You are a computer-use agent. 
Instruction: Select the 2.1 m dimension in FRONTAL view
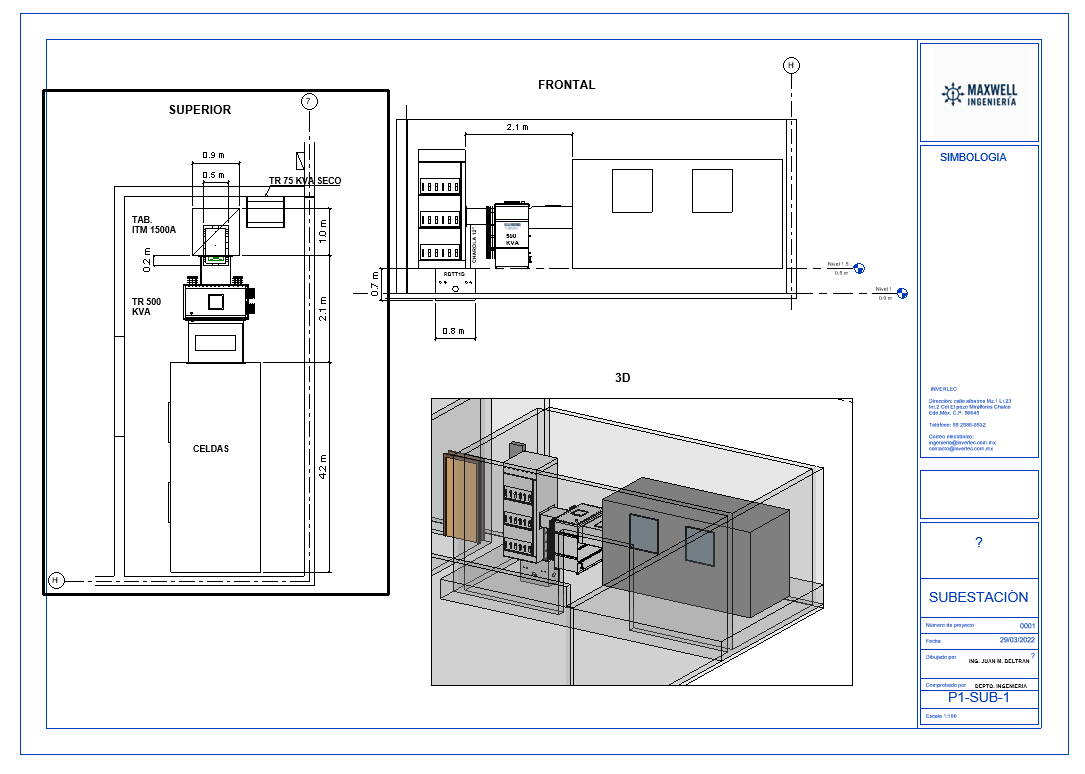518,127
